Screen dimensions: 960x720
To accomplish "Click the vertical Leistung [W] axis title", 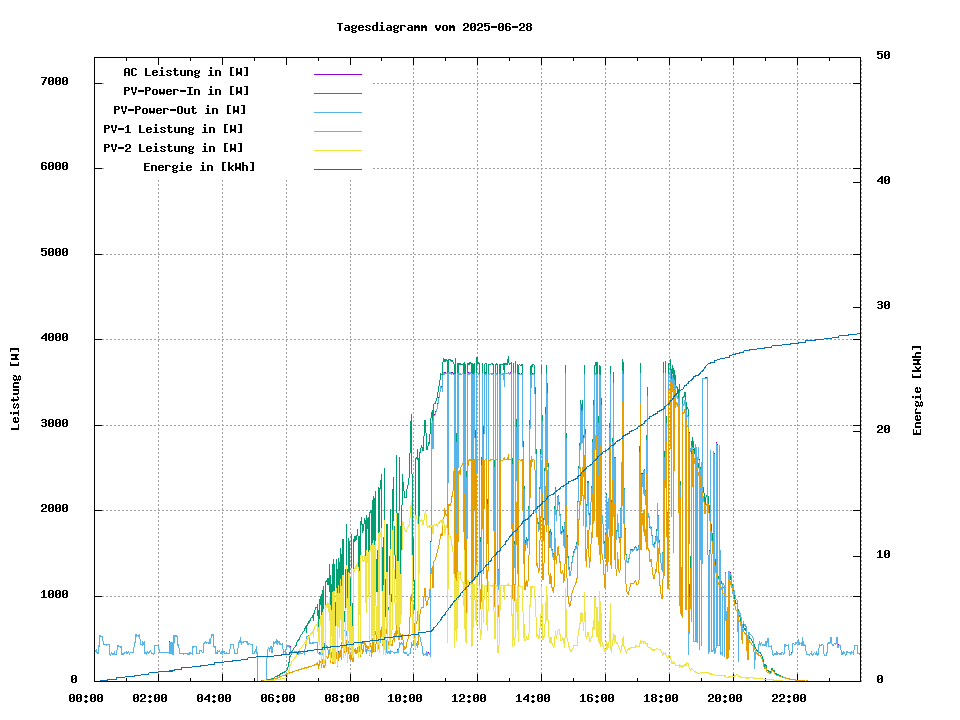I will tap(15, 389).
